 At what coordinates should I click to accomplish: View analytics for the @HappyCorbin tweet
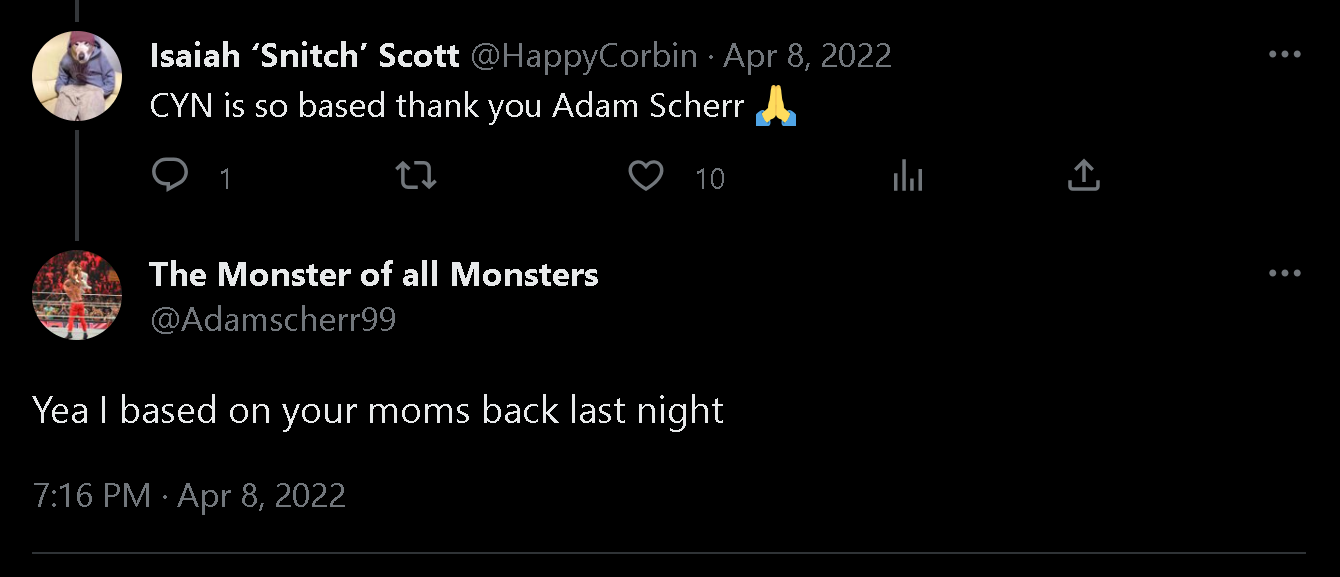907,178
